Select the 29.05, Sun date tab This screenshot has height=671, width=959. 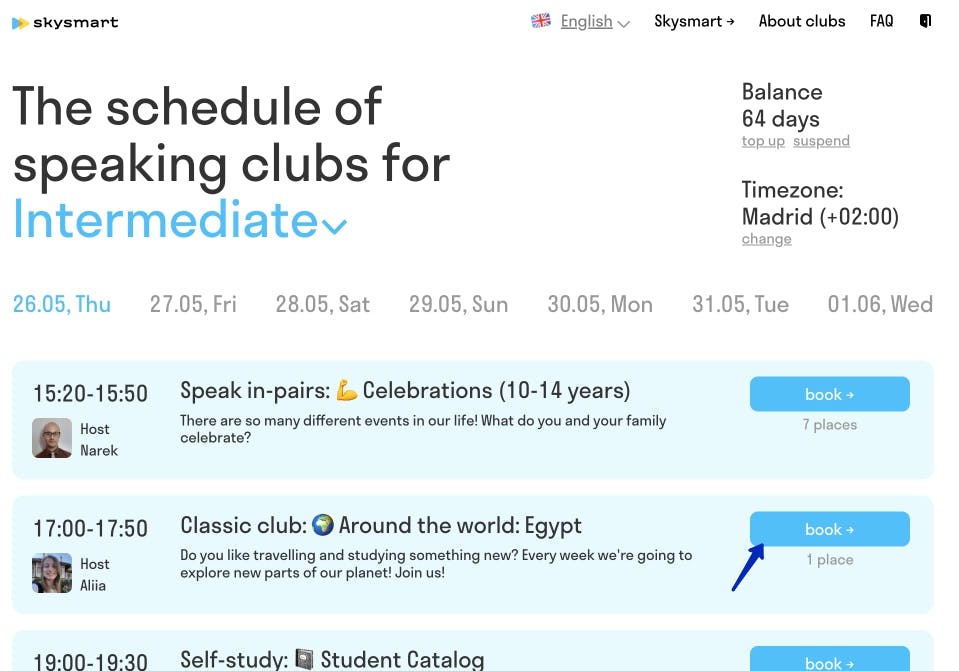[458, 304]
